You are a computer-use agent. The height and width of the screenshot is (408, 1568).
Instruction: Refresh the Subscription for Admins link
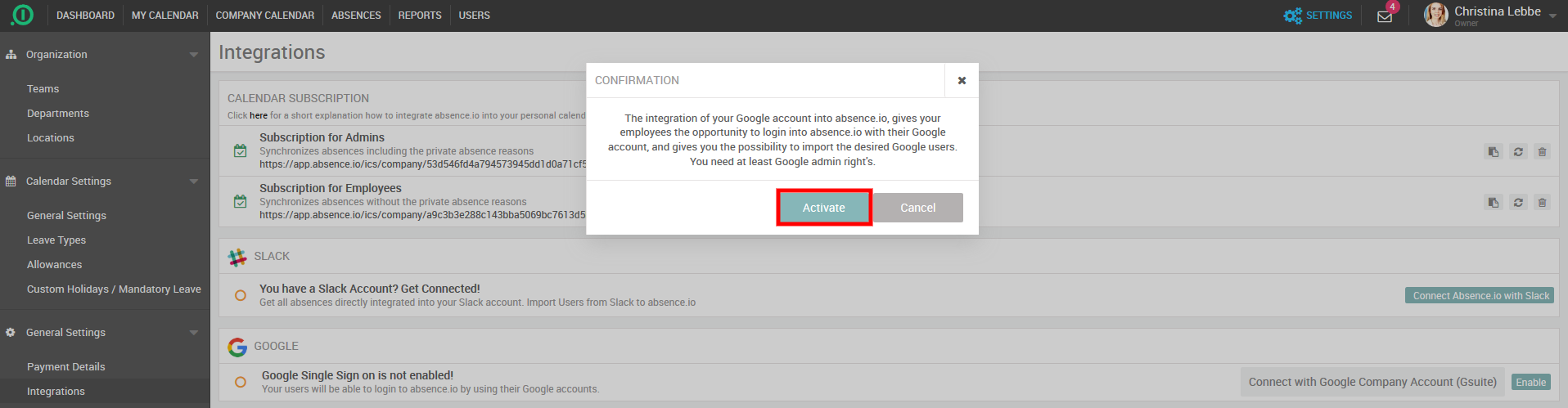tap(1517, 152)
